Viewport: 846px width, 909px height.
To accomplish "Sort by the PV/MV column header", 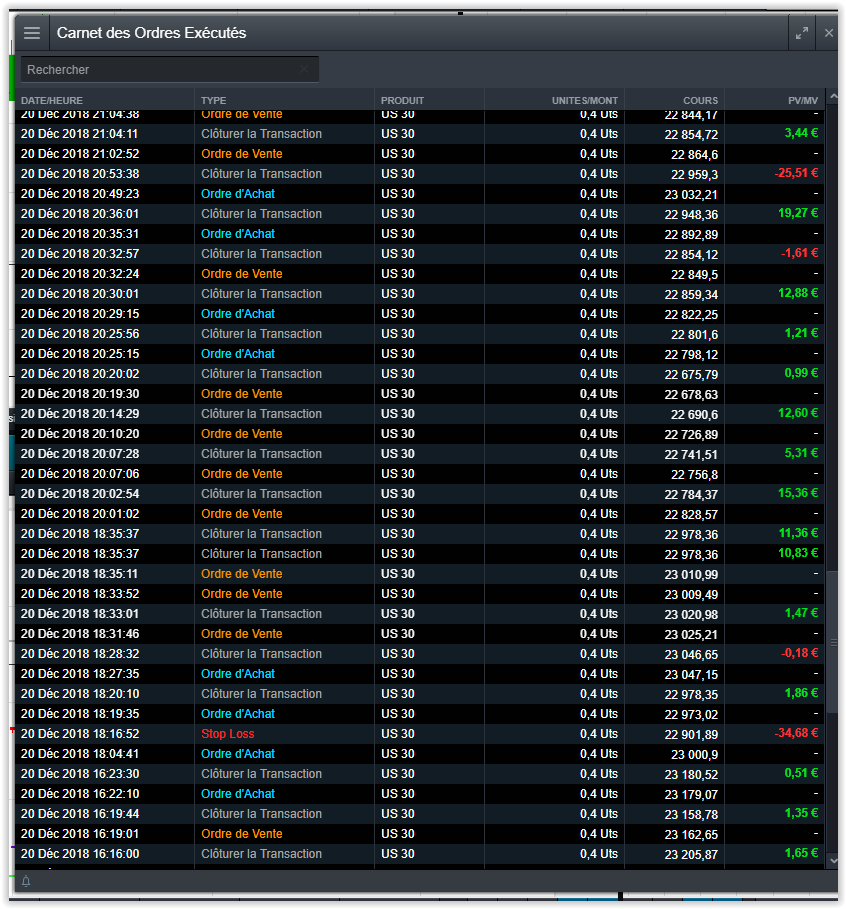I will (x=803, y=100).
